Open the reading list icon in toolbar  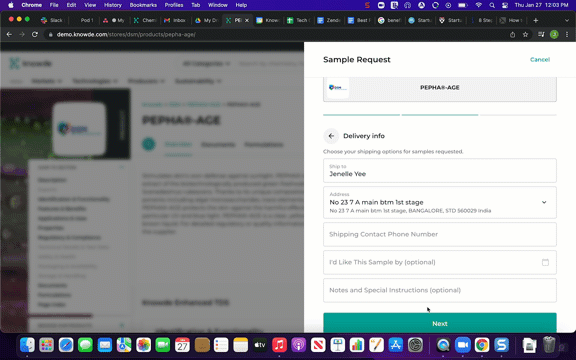point(541,35)
